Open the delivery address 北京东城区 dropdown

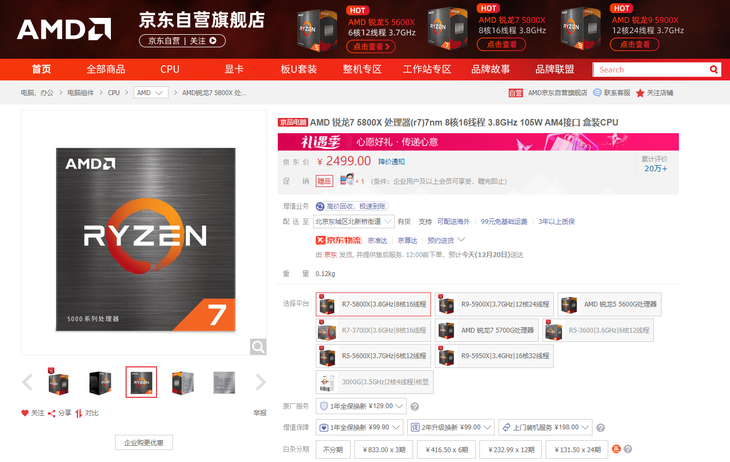coord(354,222)
